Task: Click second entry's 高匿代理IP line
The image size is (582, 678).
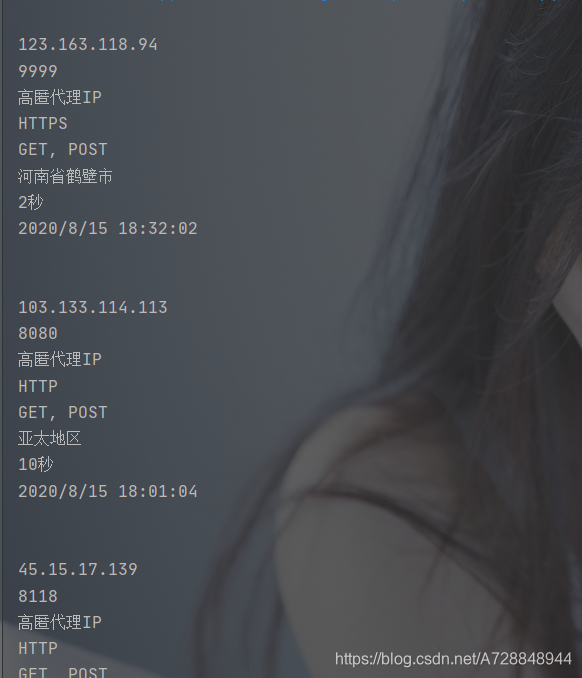Action: (60, 360)
